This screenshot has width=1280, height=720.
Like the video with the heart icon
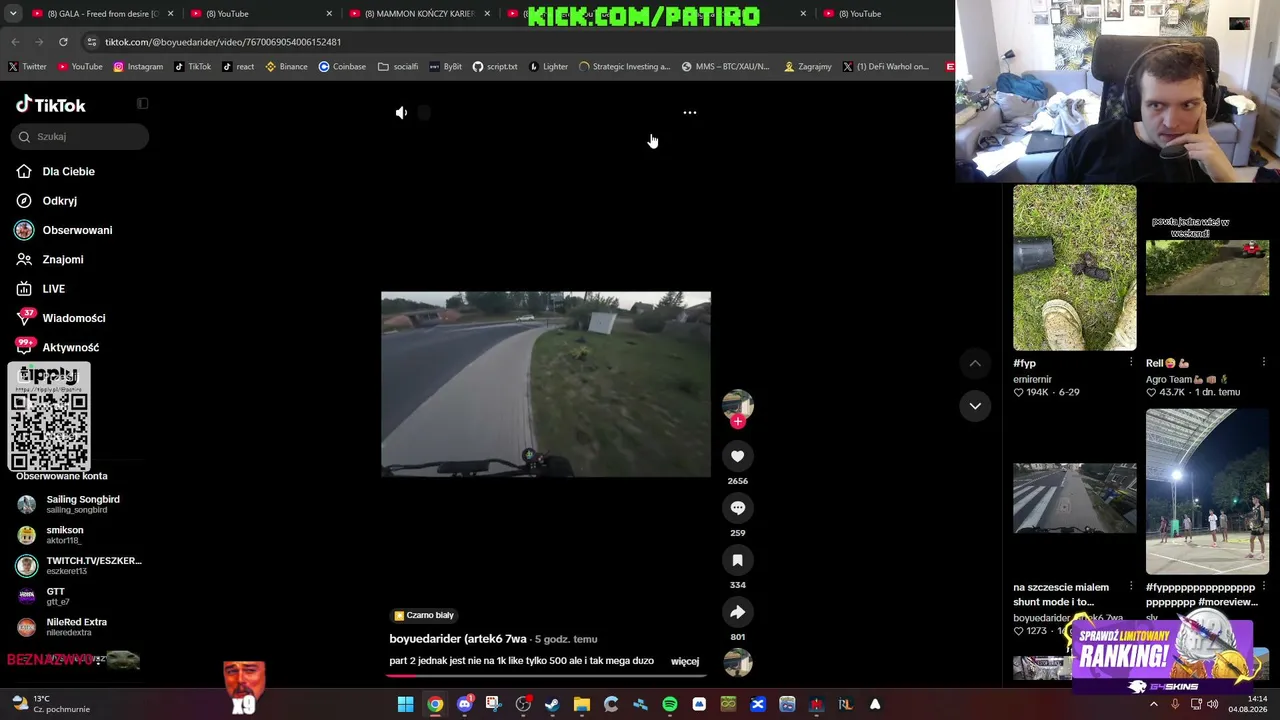click(x=738, y=456)
